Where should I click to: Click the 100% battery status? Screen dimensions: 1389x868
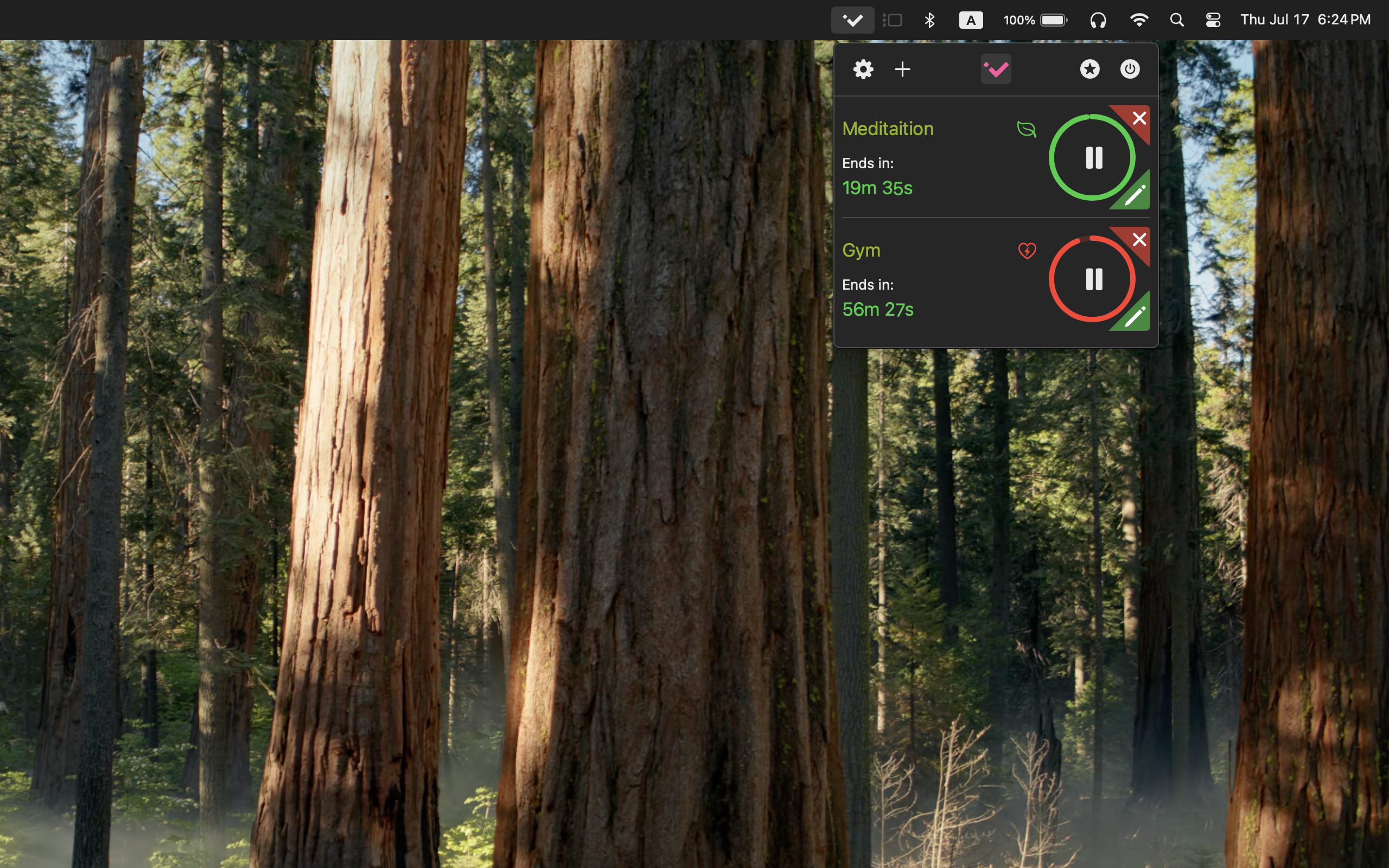1035,20
